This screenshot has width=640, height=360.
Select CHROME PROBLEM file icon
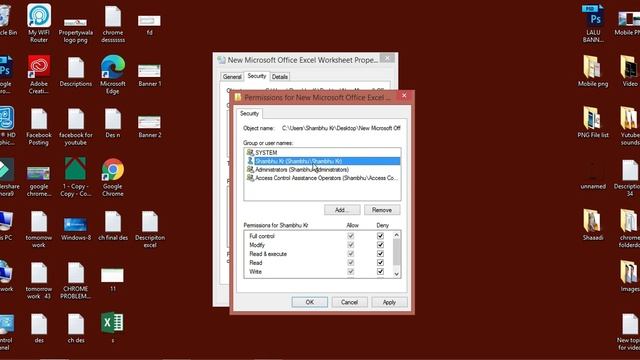click(x=76, y=281)
